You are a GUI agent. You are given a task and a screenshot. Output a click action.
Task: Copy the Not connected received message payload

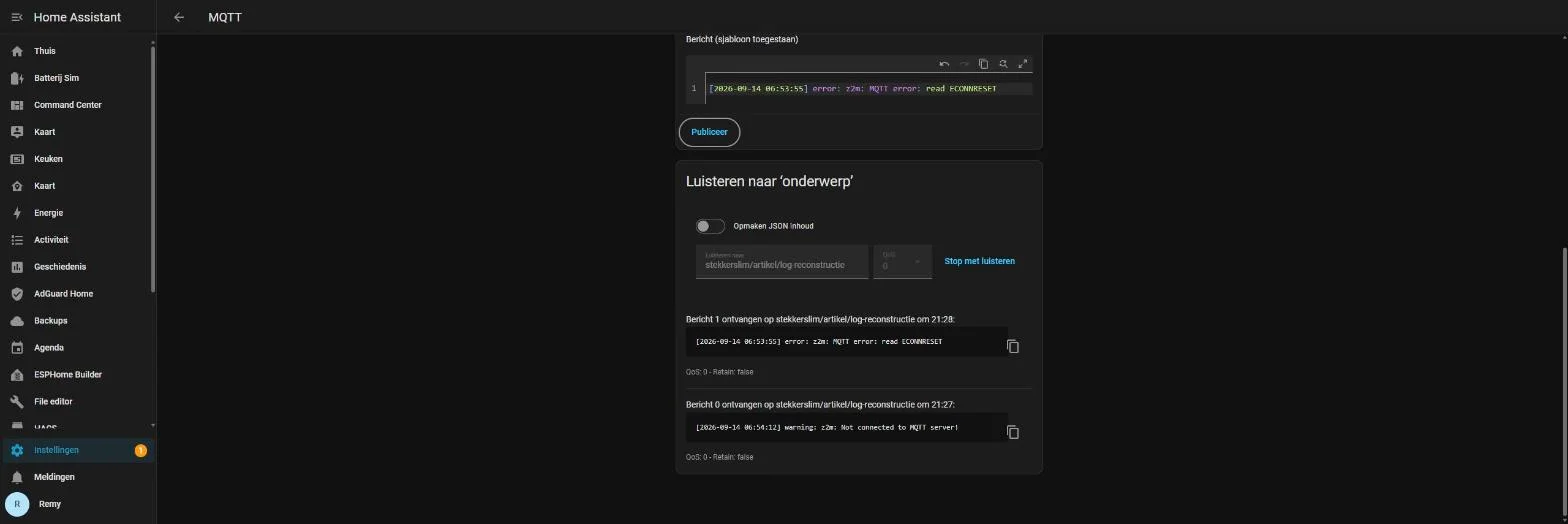[1013, 432]
